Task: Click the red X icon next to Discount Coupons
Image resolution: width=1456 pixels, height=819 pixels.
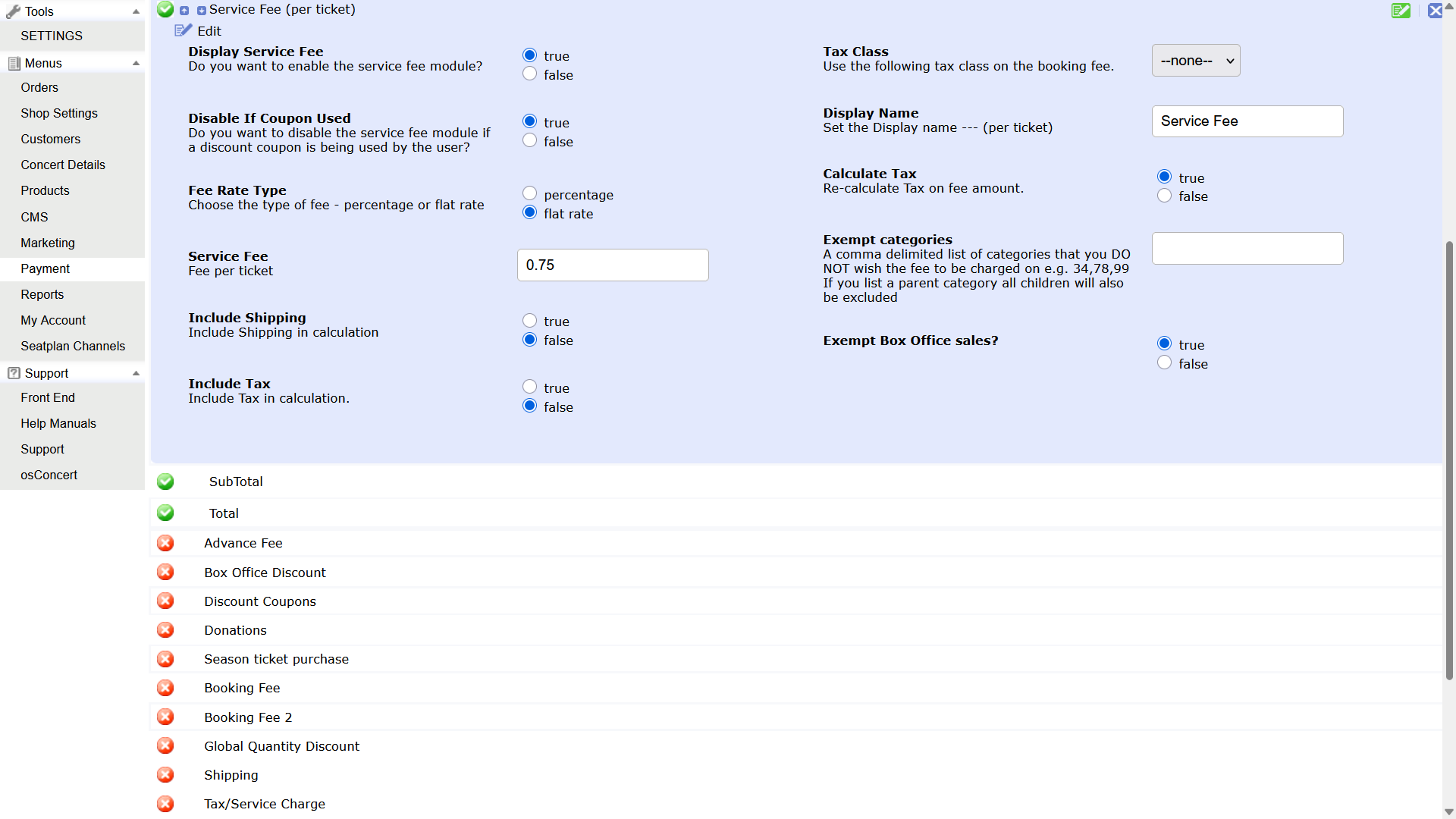Action: pos(165,601)
